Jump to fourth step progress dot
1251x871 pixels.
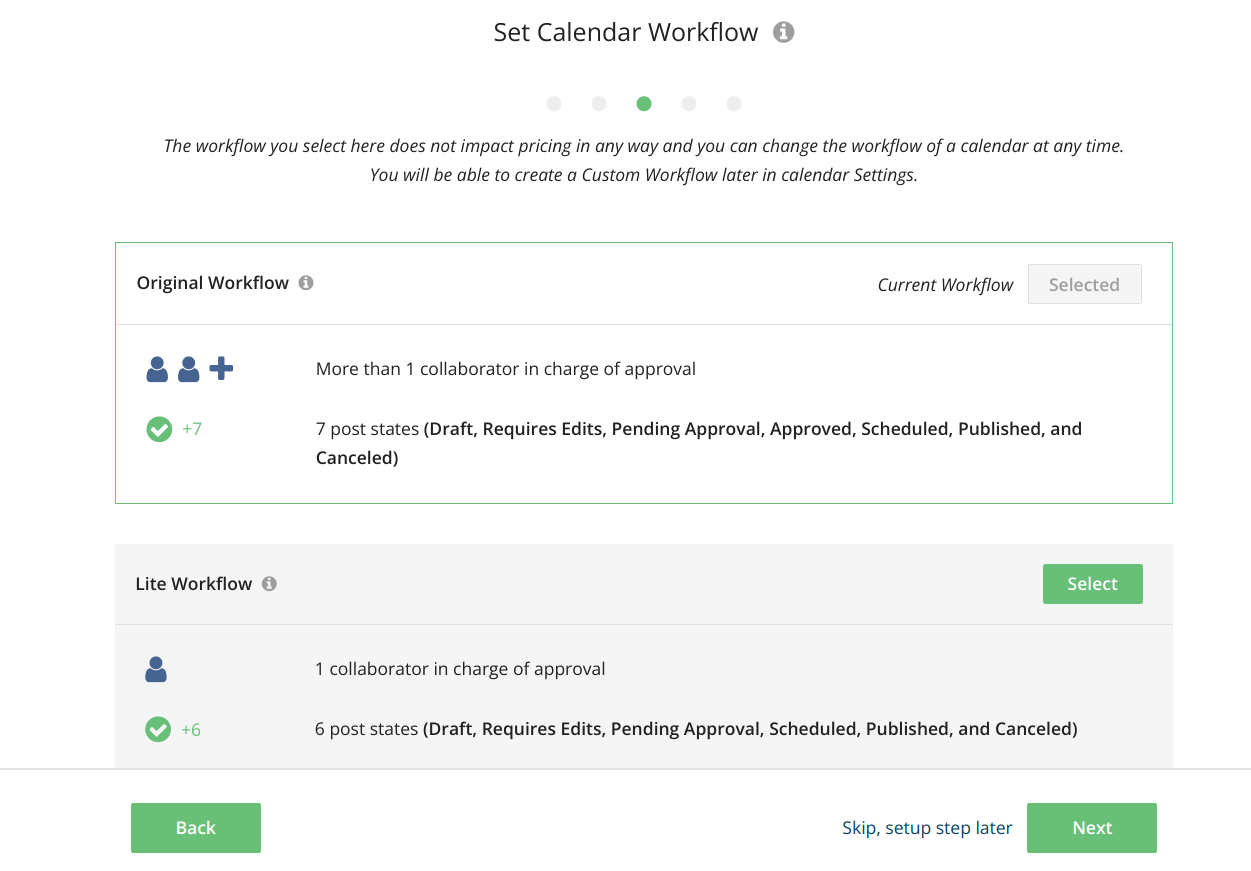pyautogui.click(x=689, y=104)
